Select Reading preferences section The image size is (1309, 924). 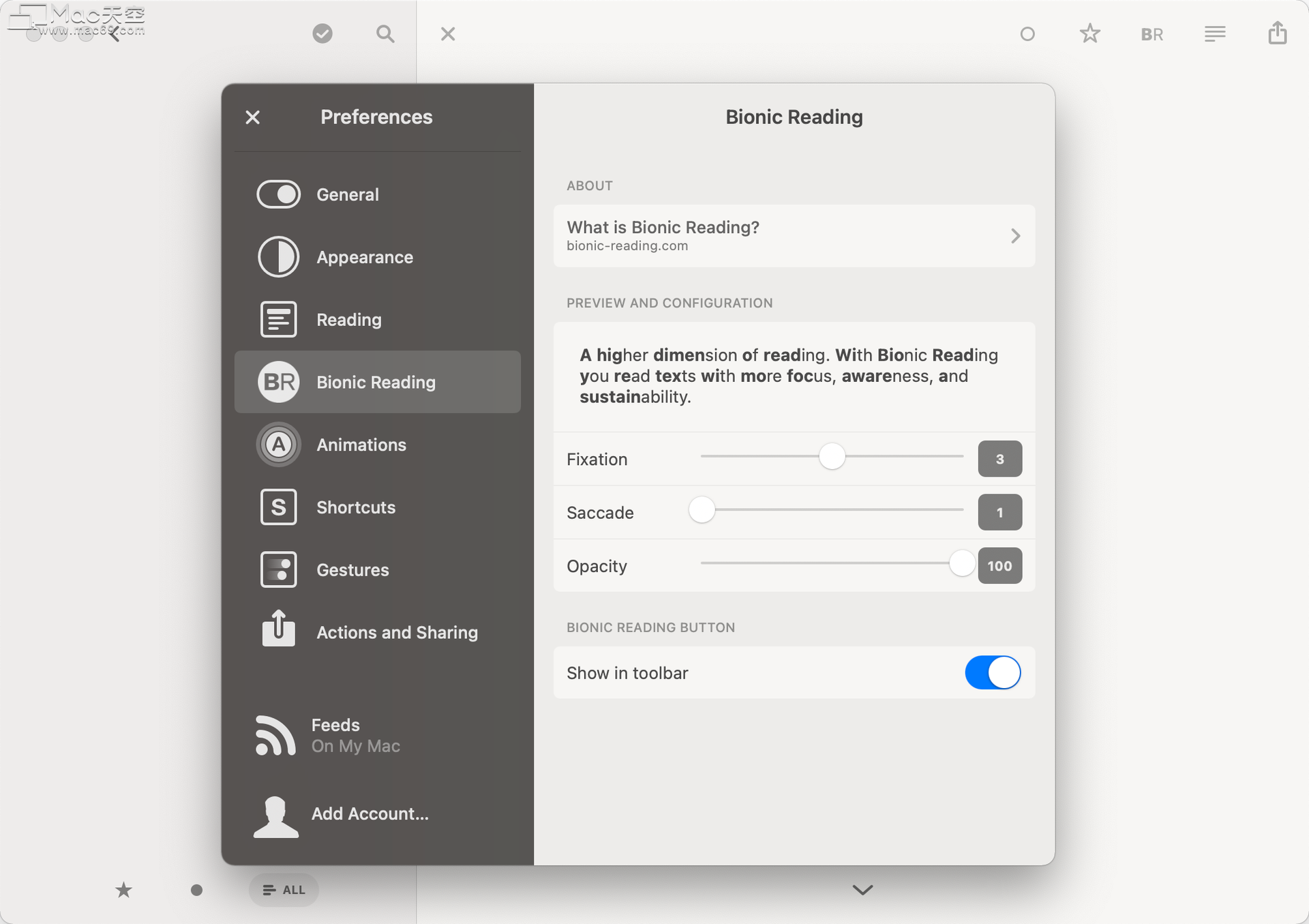coord(378,319)
